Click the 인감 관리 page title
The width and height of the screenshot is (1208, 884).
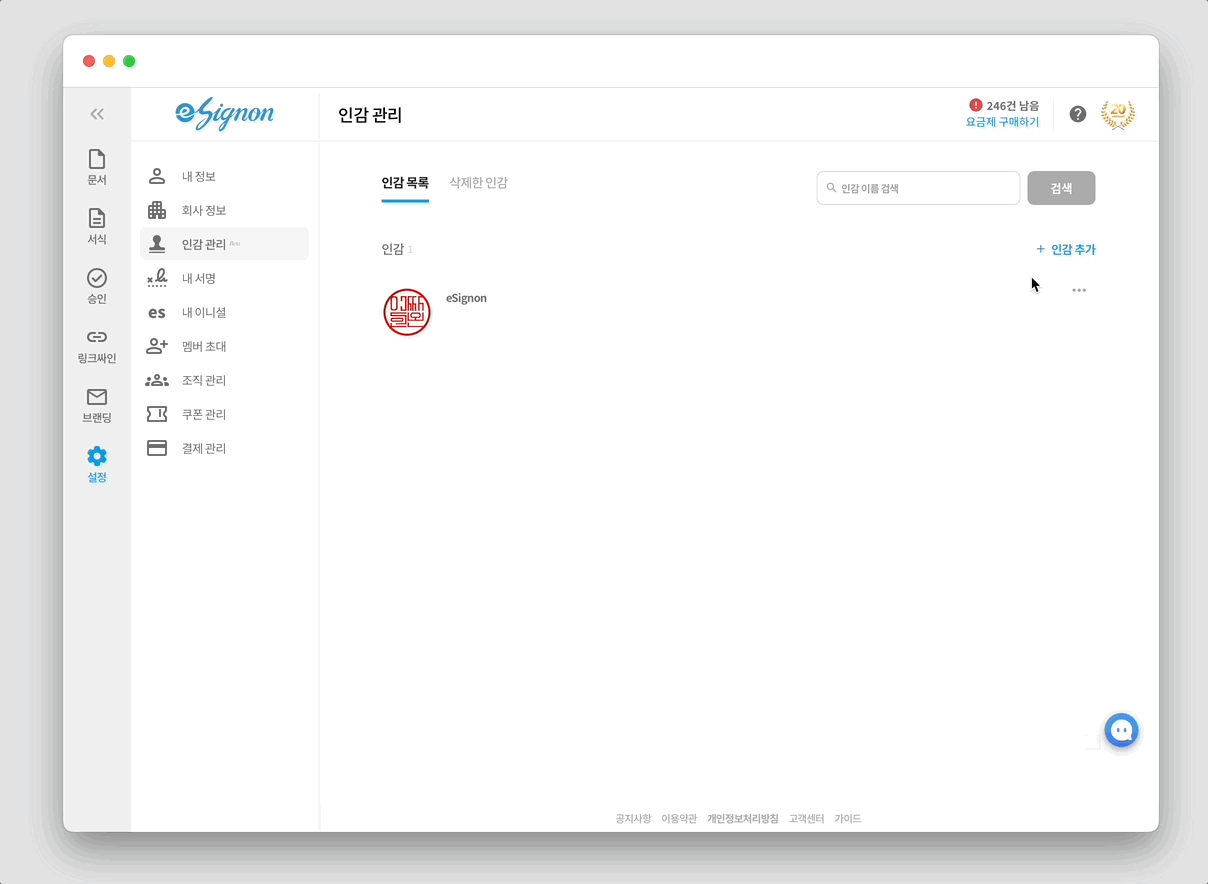[x=370, y=115]
